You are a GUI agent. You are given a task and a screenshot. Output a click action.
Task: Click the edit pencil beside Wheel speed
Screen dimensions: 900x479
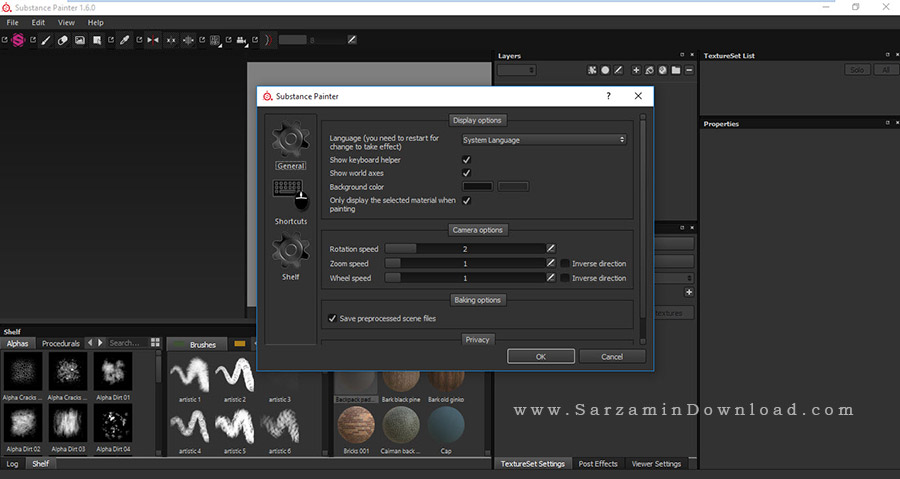coord(550,278)
